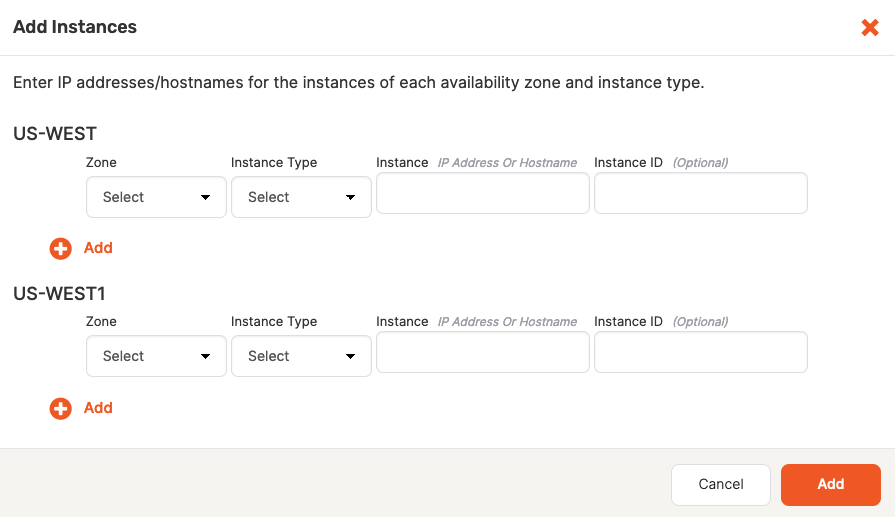Click the plus icon under US-WEST1

pyautogui.click(x=61, y=408)
